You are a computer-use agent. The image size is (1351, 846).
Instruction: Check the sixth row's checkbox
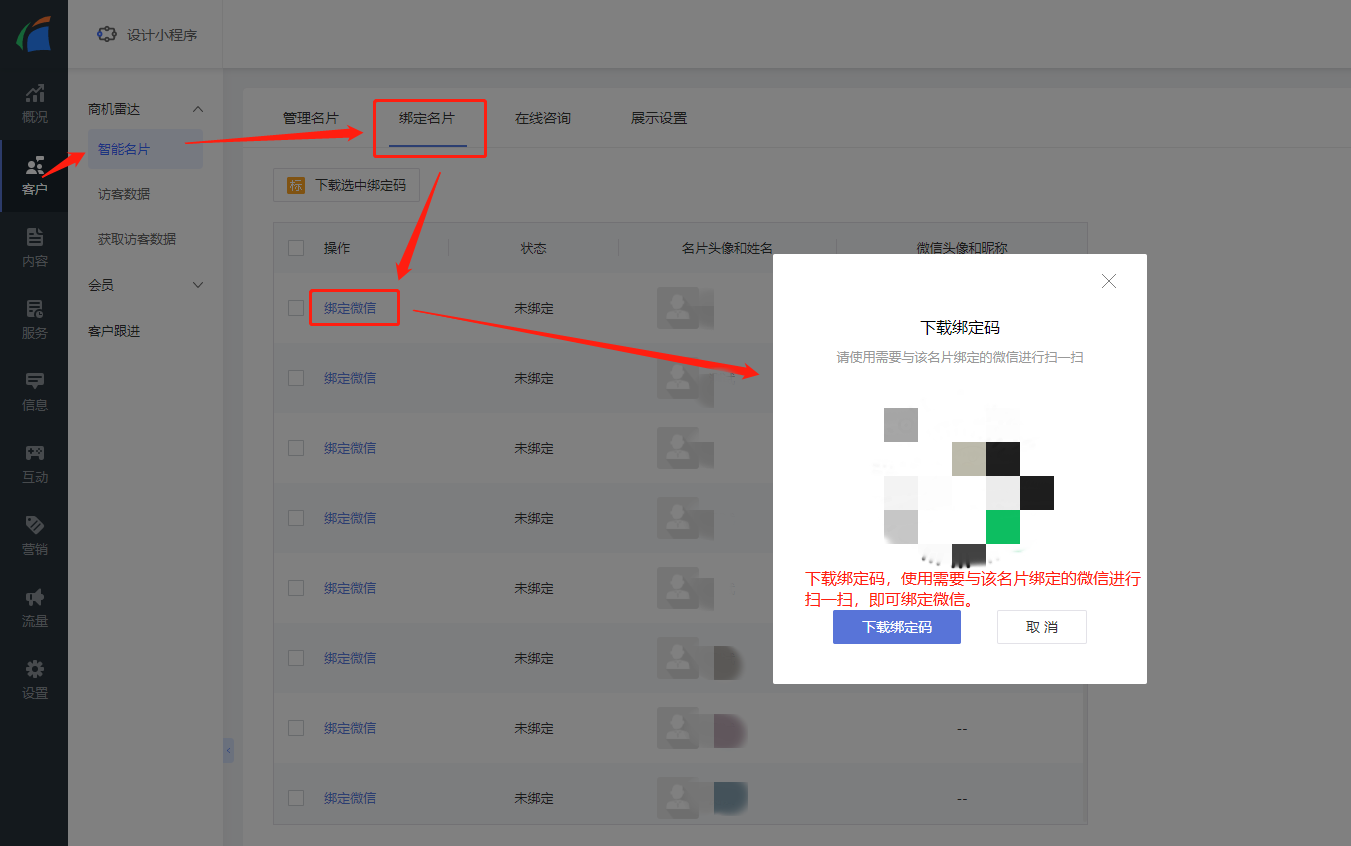coord(296,658)
